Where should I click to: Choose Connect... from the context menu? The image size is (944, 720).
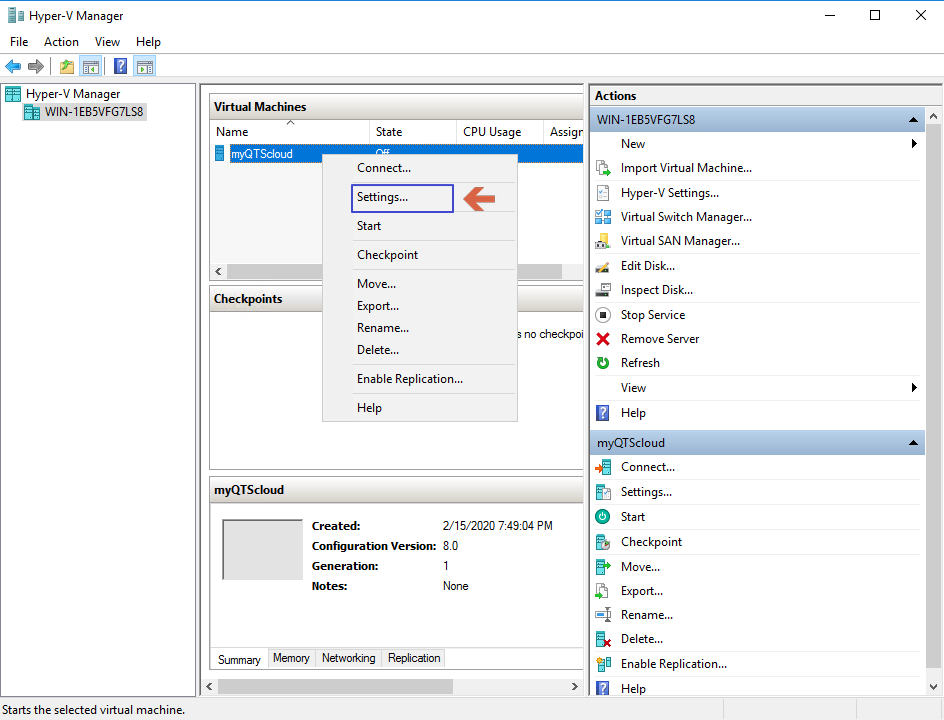coord(420,168)
